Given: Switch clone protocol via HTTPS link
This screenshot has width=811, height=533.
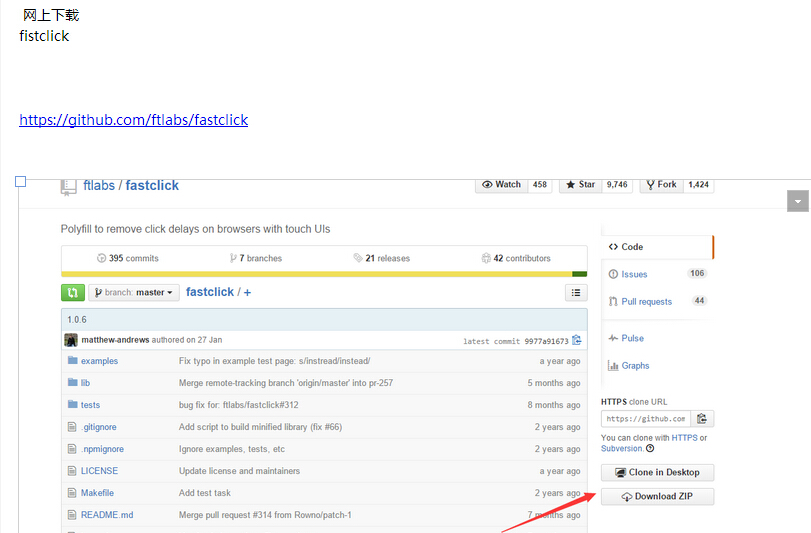Looking at the screenshot, I should [684, 438].
